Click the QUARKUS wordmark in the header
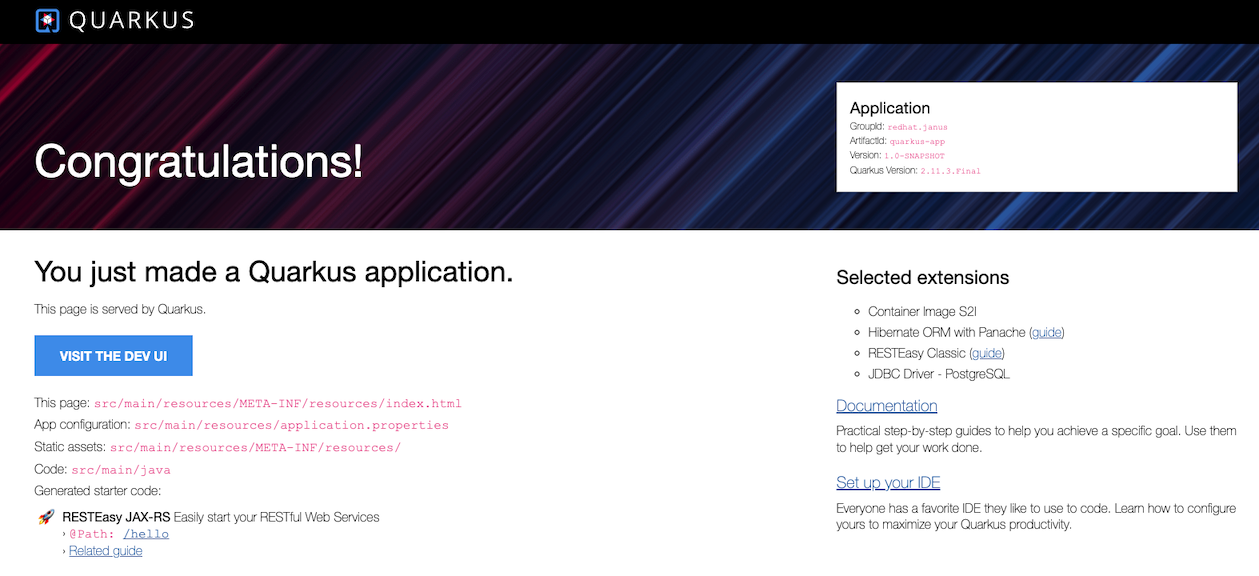Screen dimensions: 1259x576 click(x=131, y=21)
